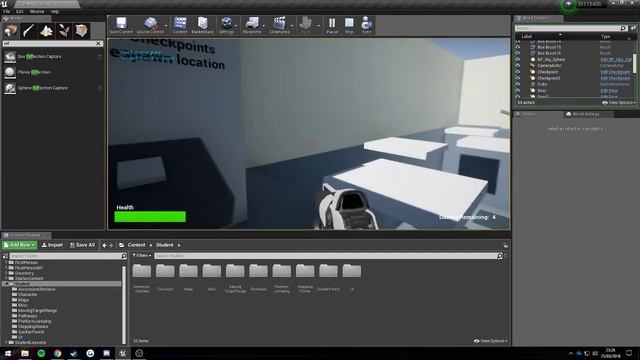Open Add New dropdown in Content Browser

point(19,245)
